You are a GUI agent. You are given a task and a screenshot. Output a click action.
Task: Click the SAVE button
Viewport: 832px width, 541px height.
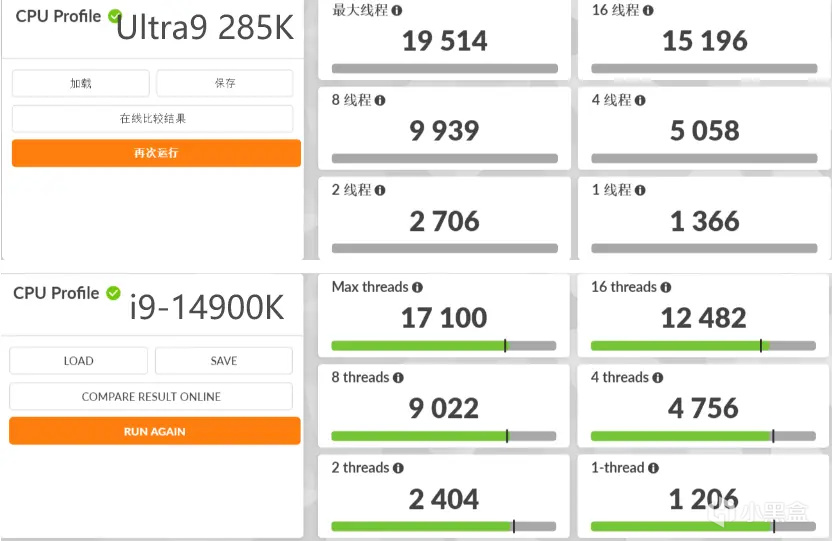tap(223, 361)
